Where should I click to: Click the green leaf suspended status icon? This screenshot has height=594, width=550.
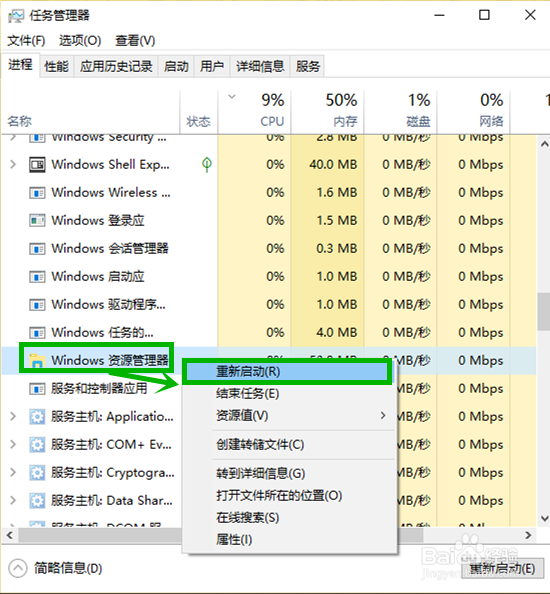click(207, 164)
